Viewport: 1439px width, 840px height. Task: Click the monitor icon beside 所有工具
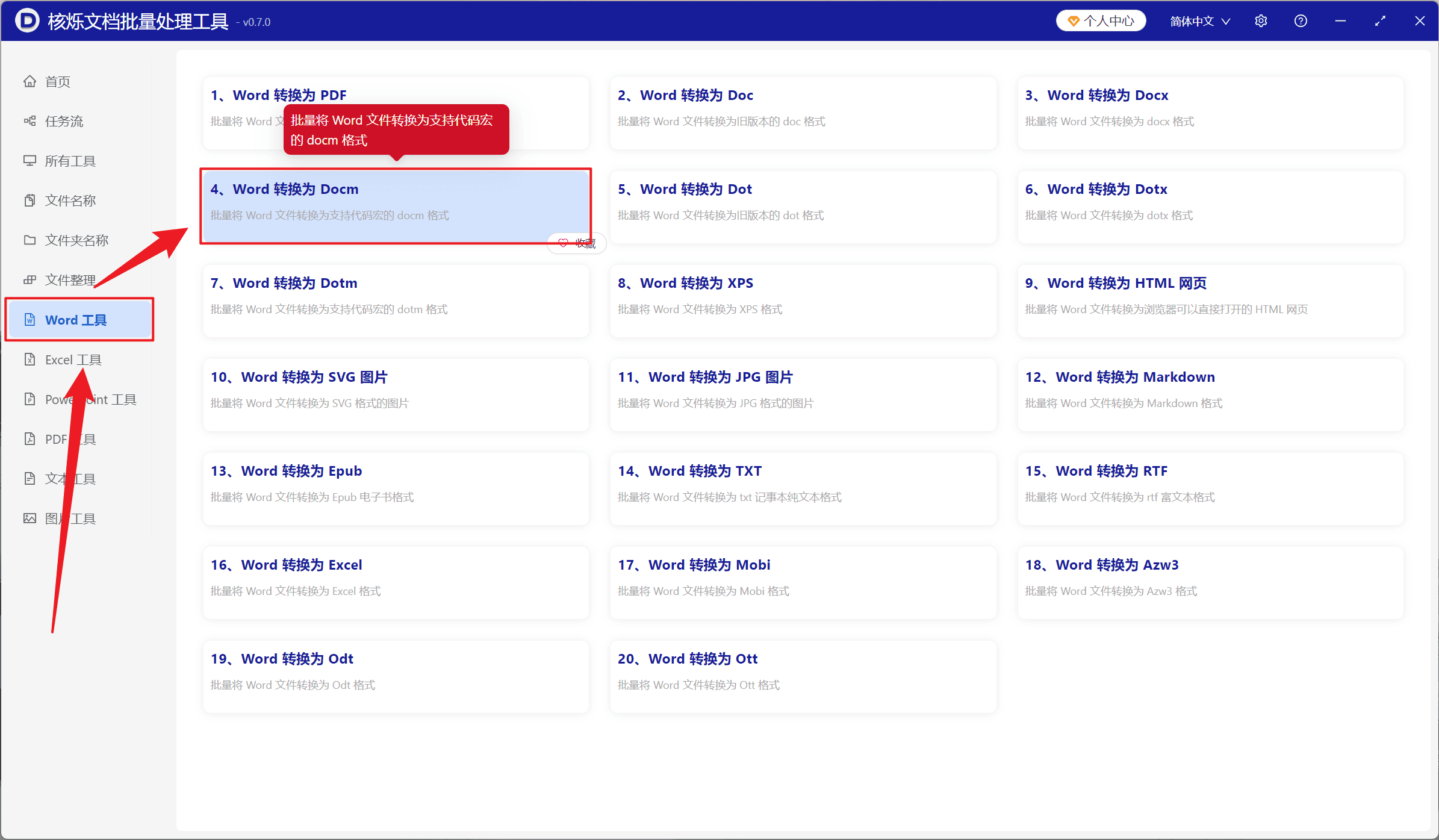[30, 161]
